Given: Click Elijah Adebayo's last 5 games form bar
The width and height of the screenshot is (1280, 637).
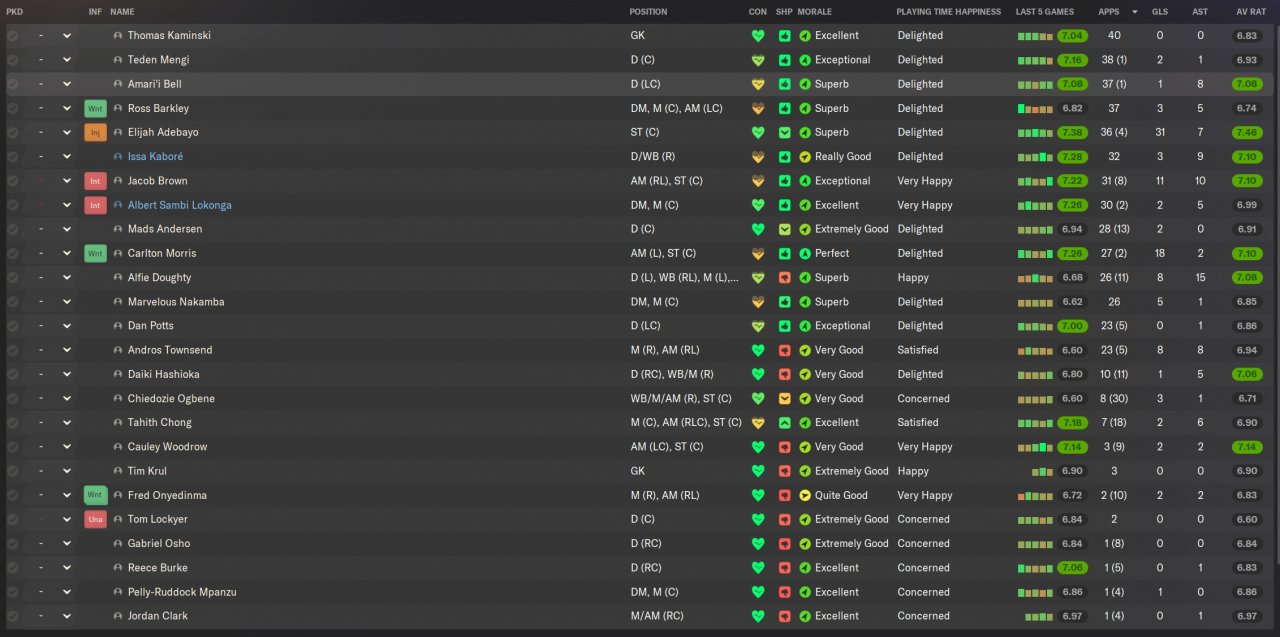Looking at the screenshot, I should tap(1035, 133).
